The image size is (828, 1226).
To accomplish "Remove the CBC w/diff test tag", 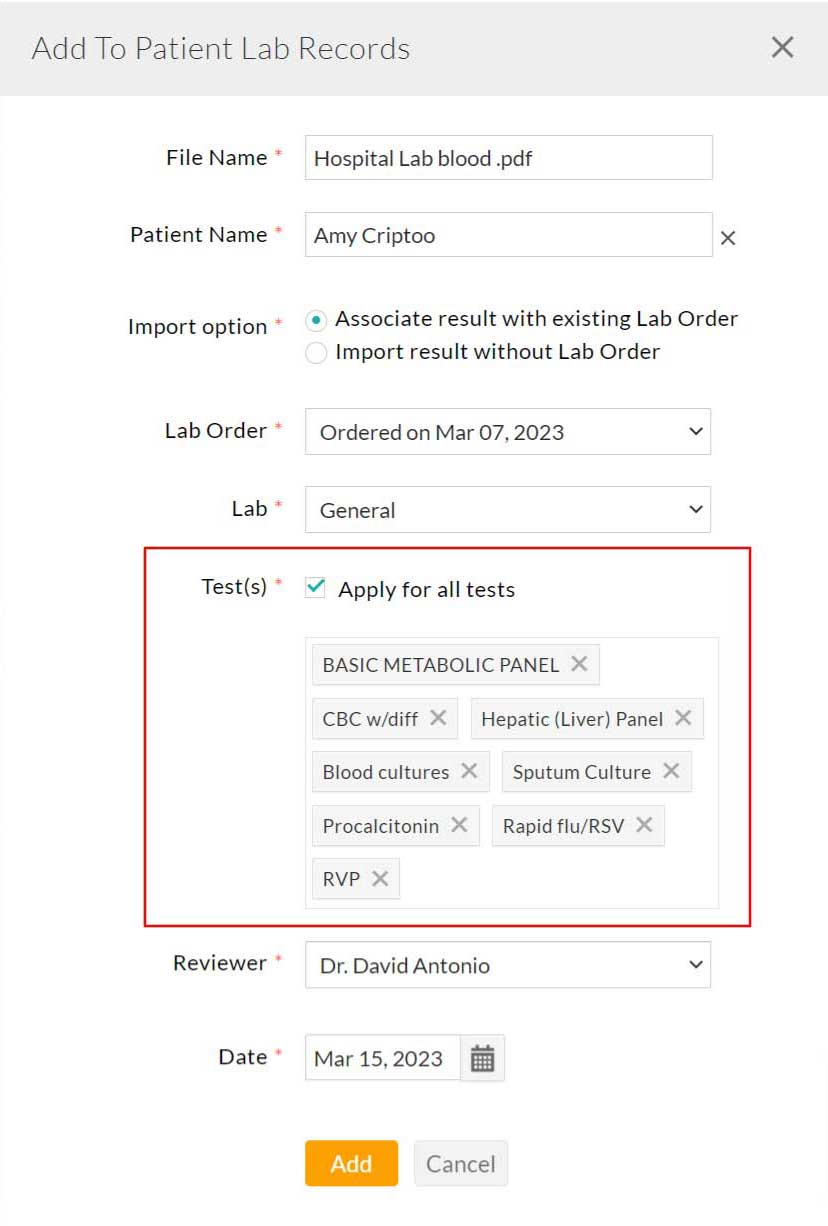I will point(437,717).
